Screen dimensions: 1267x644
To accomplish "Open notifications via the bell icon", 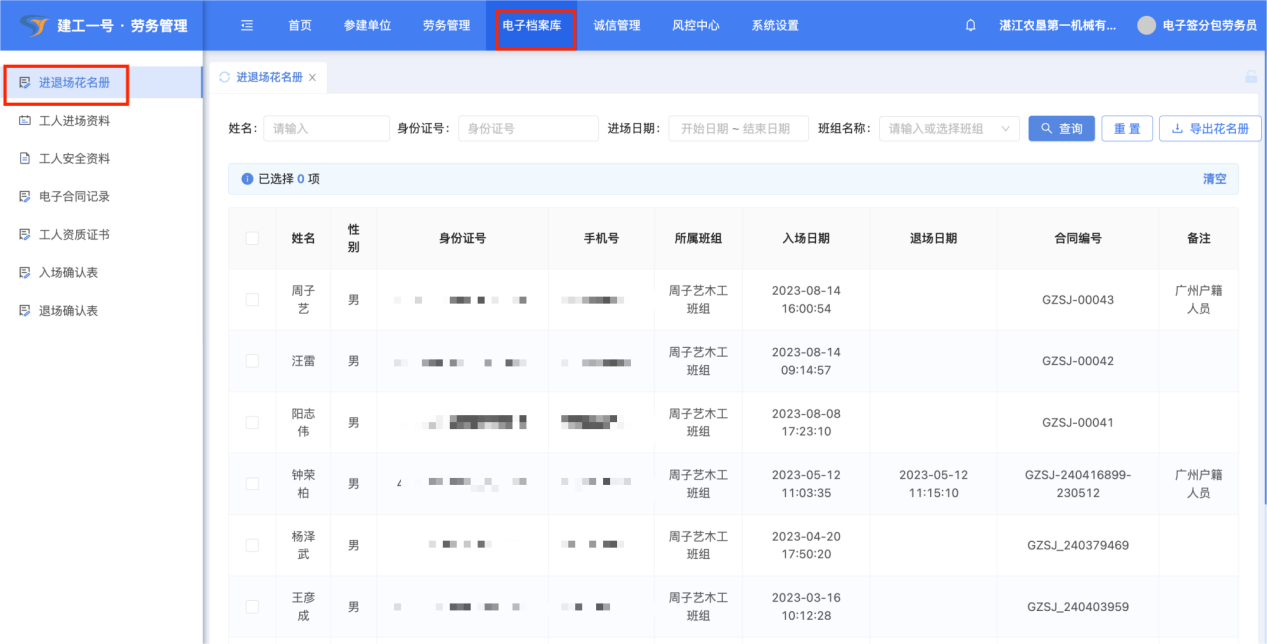I will pos(970,26).
